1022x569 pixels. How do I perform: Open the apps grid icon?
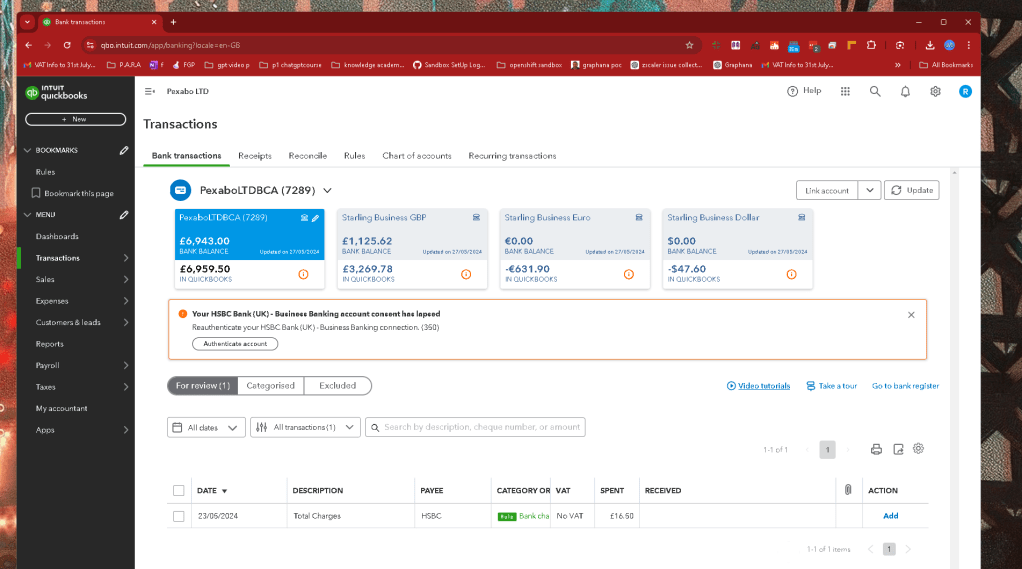(845, 91)
